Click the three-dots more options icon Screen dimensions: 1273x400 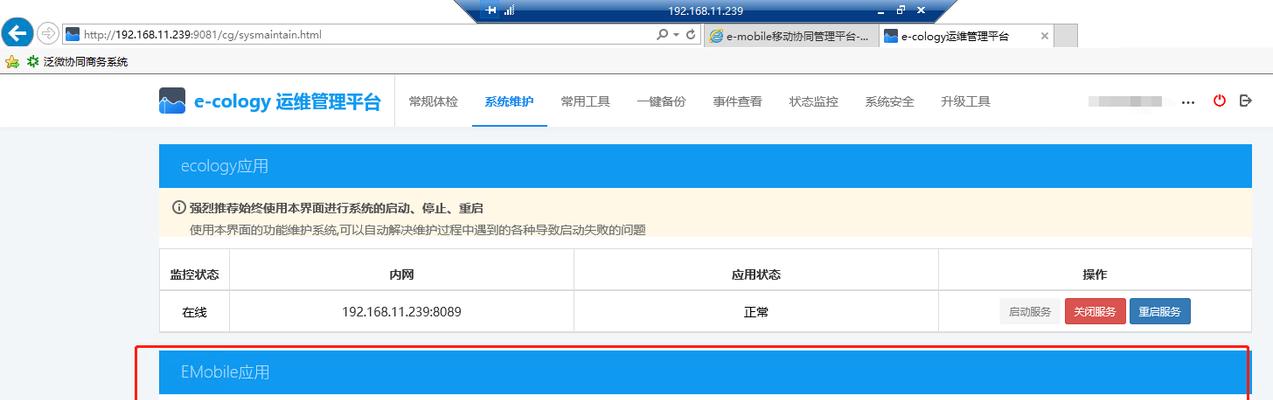(1188, 102)
